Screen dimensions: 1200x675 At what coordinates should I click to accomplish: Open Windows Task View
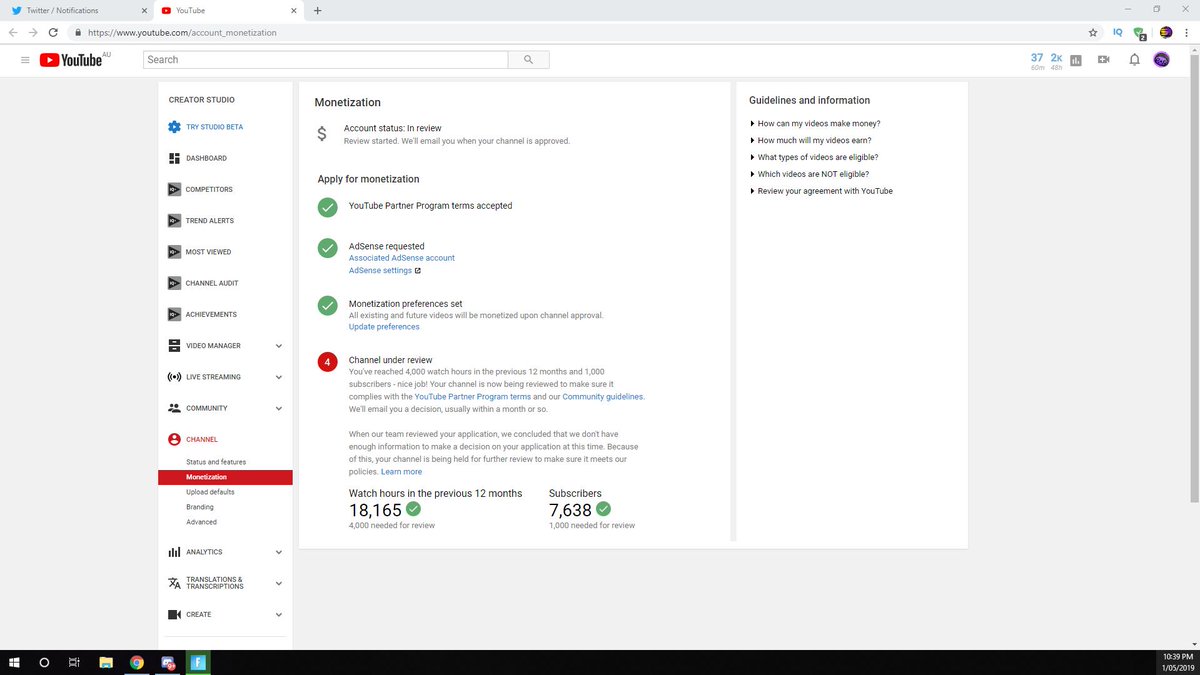coord(74,662)
